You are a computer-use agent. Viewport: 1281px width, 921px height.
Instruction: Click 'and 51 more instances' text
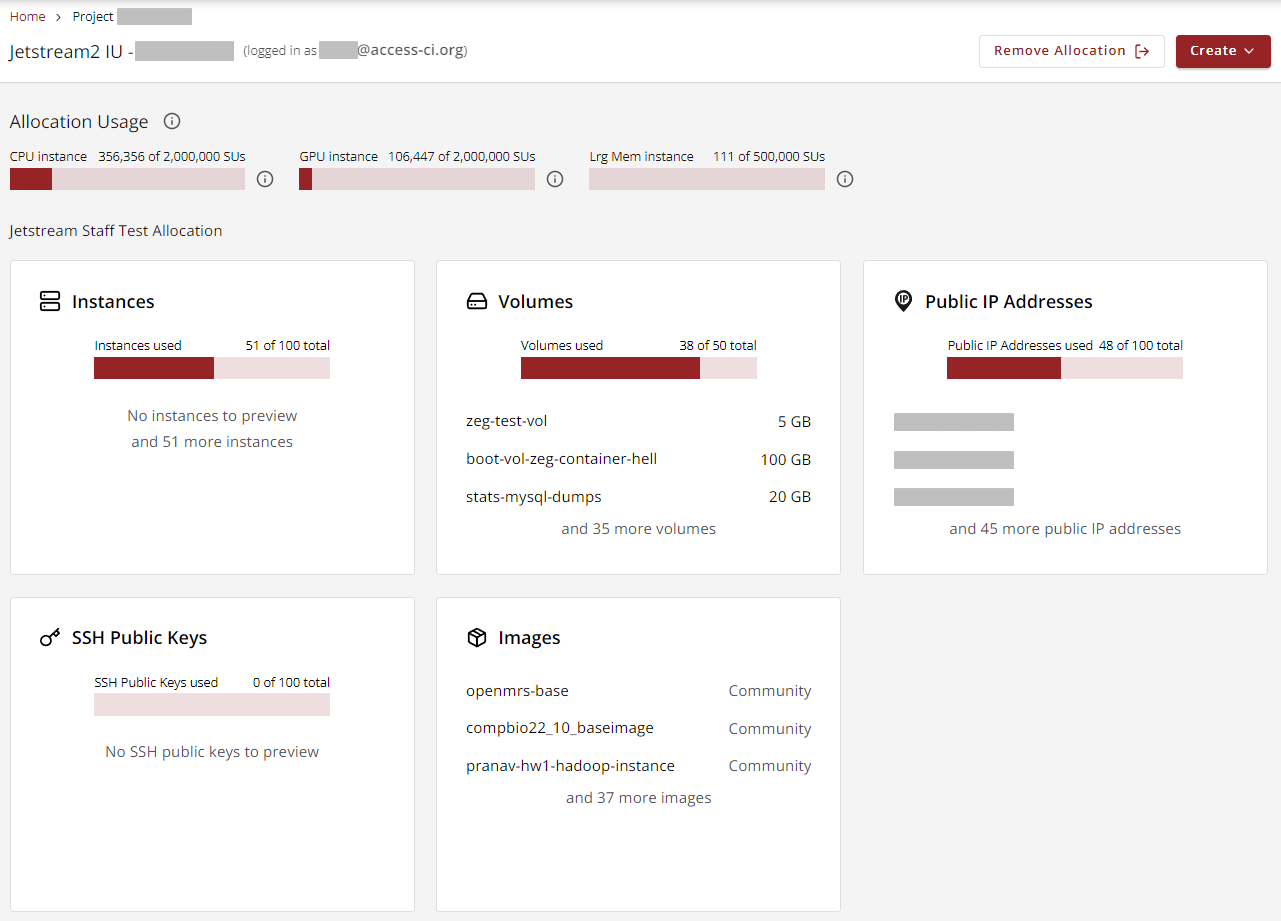(x=212, y=442)
